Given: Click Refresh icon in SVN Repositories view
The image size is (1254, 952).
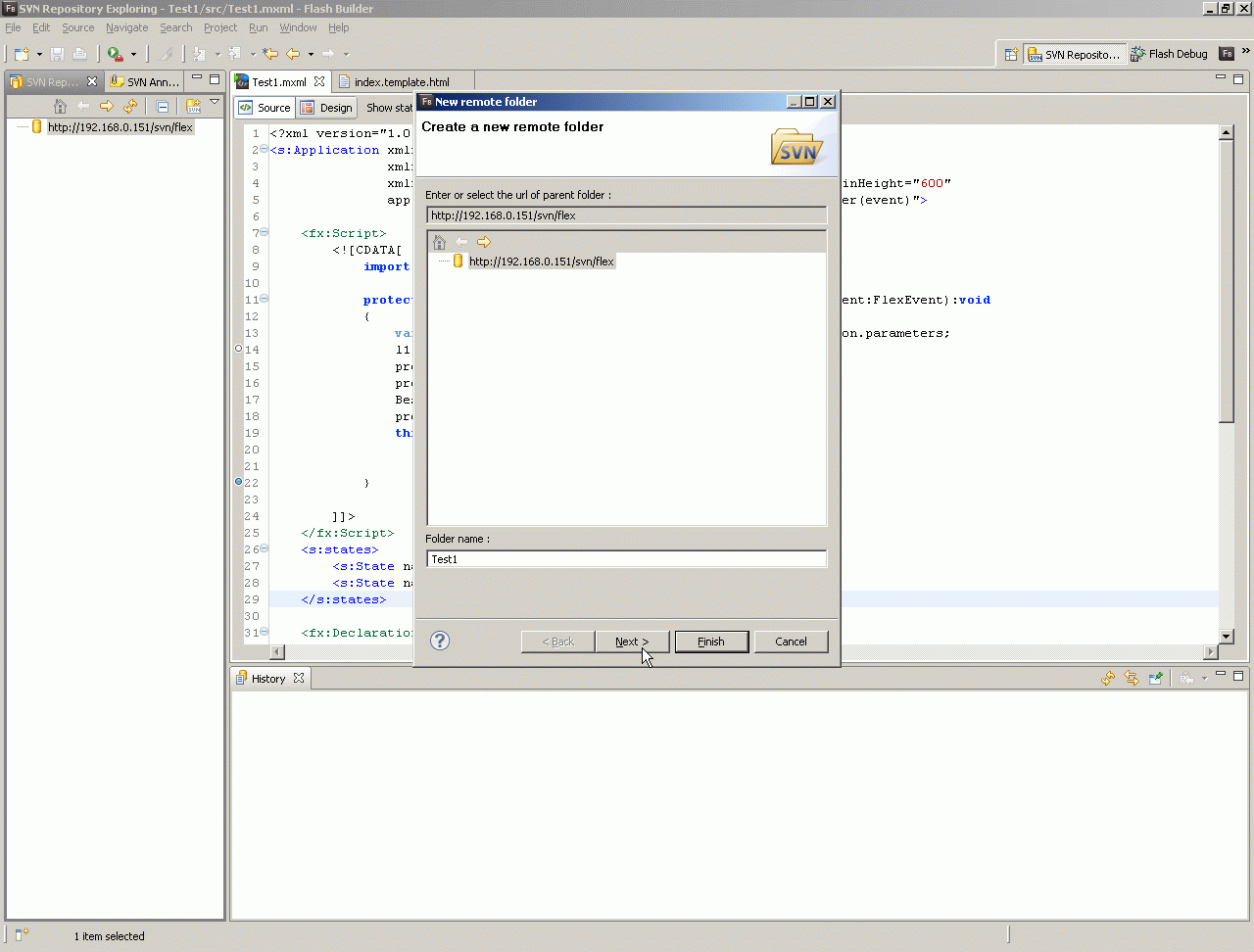Looking at the screenshot, I should click(130, 106).
